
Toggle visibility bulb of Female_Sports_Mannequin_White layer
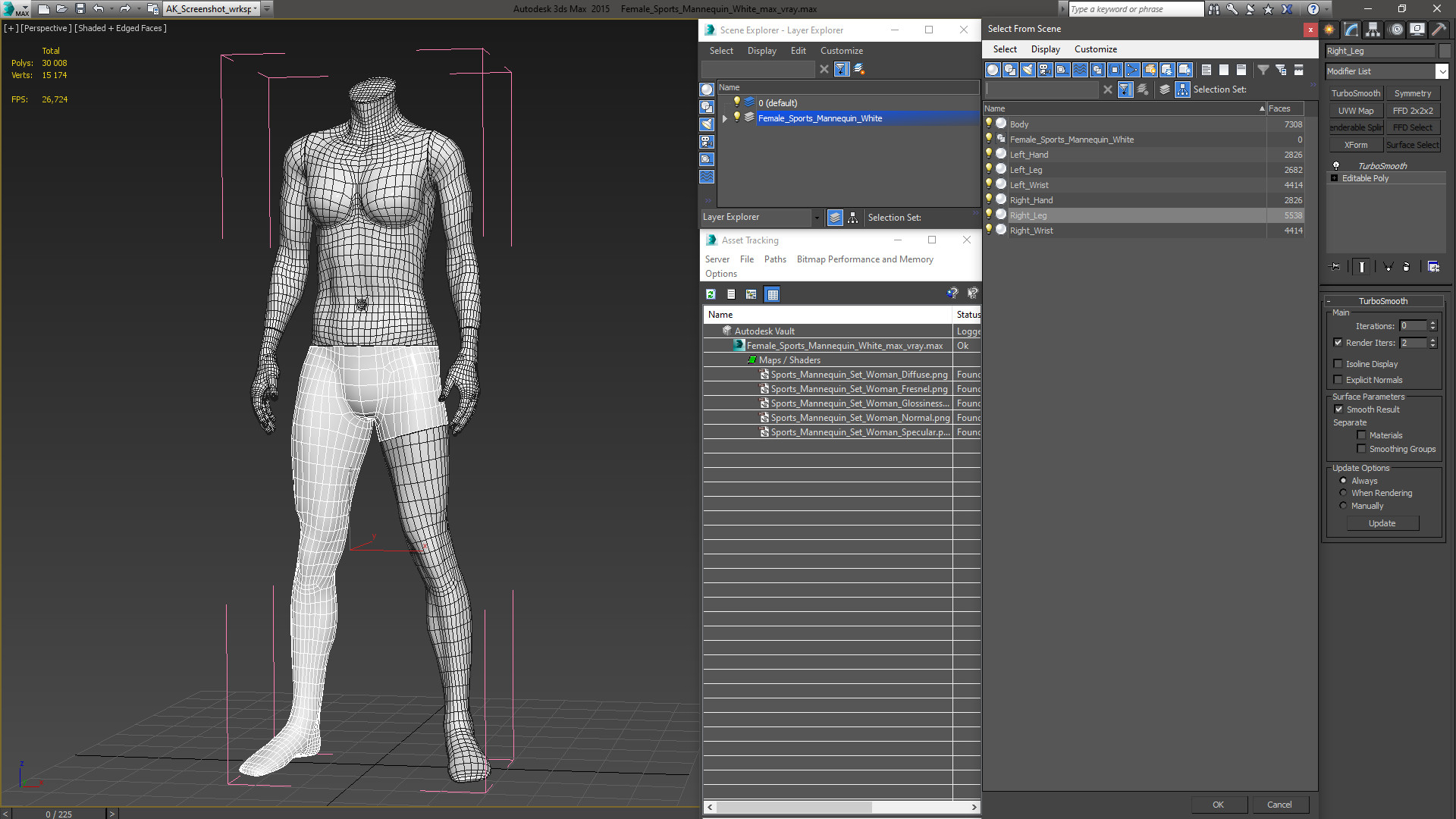pos(736,118)
